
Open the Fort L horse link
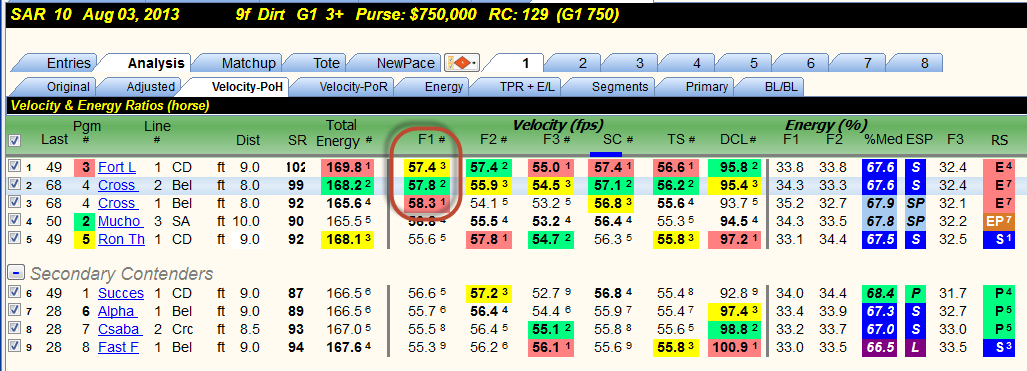[x=117, y=167]
